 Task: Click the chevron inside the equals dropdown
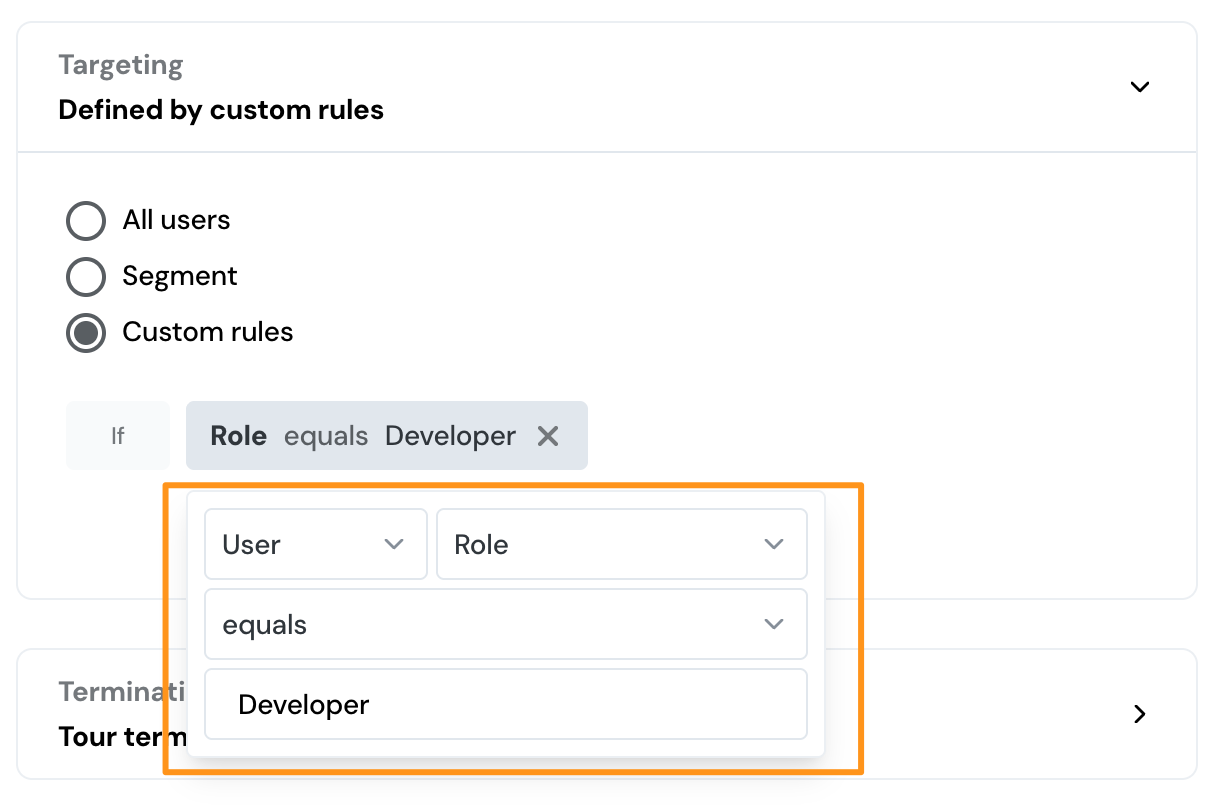[773, 624]
